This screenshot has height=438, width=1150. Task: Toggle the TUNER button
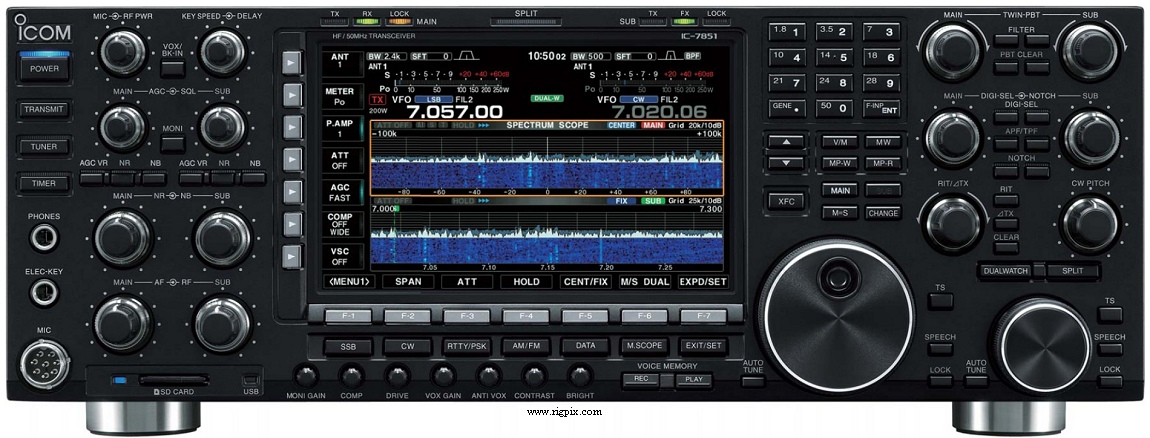[x=45, y=147]
